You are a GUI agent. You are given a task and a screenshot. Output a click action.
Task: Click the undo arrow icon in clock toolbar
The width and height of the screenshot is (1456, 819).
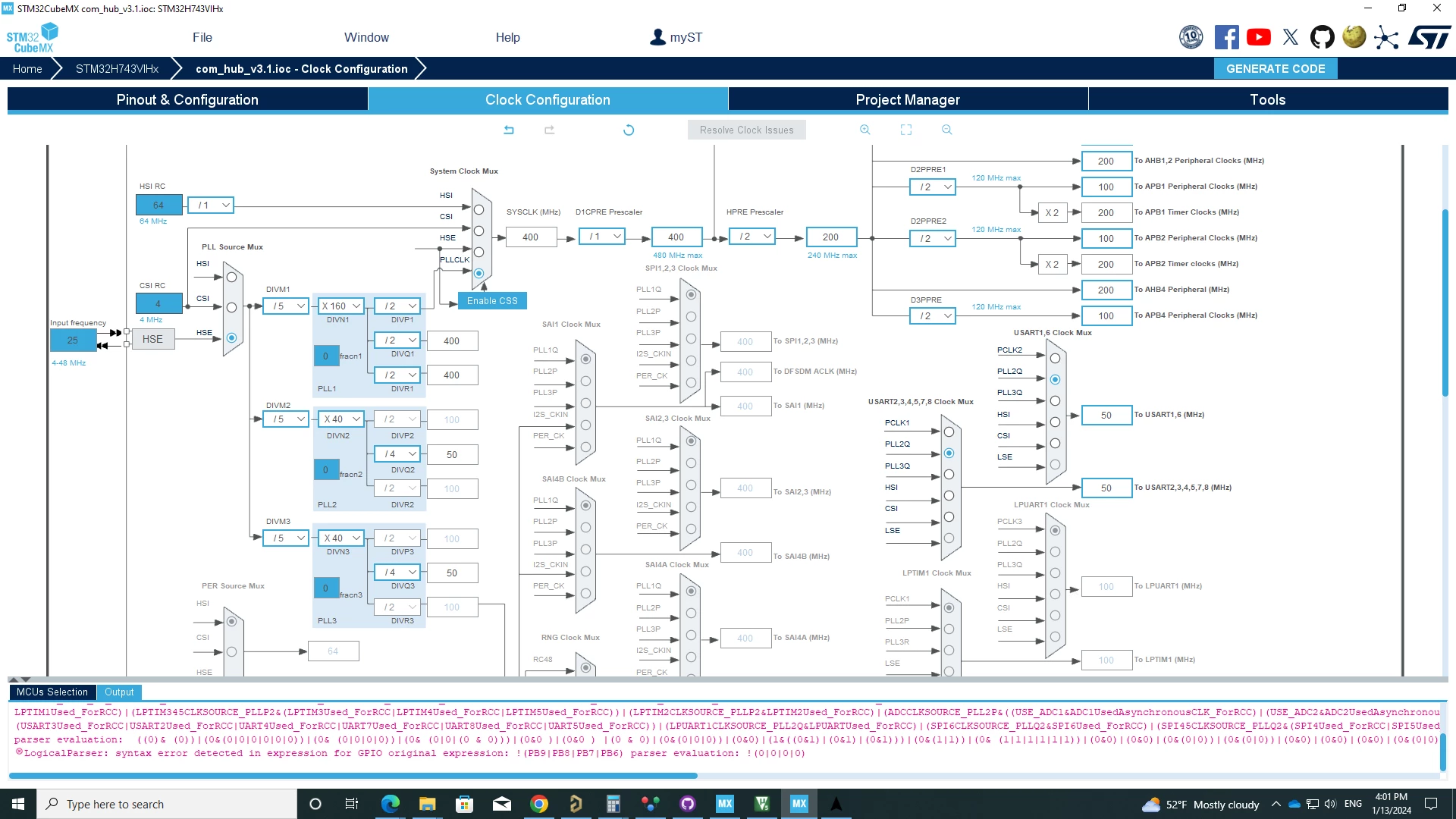click(509, 130)
